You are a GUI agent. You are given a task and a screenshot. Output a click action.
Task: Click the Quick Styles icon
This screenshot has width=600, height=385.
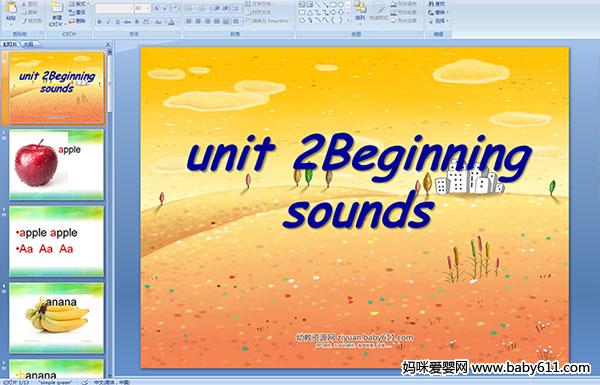click(379, 11)
